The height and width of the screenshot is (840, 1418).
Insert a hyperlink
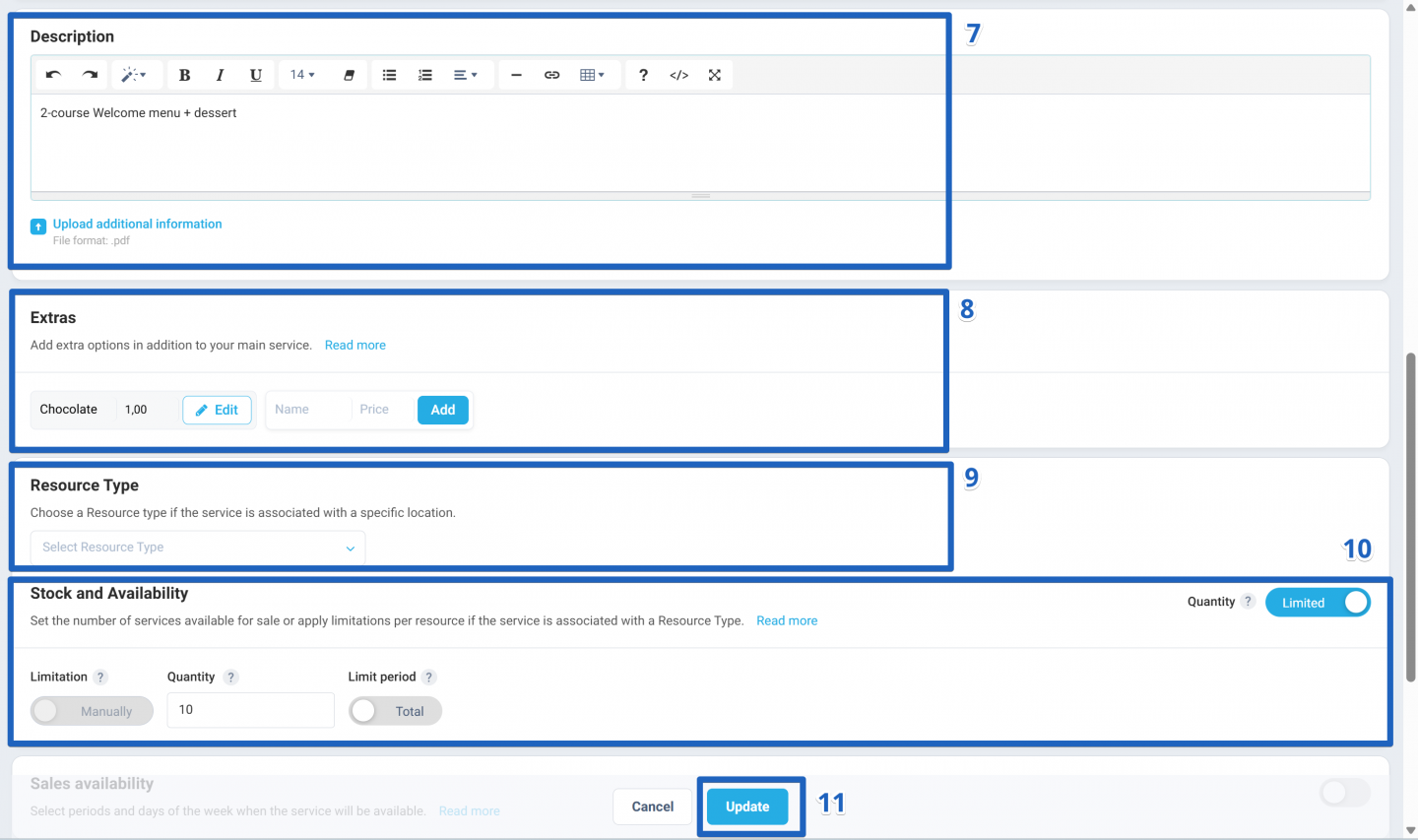551,75
